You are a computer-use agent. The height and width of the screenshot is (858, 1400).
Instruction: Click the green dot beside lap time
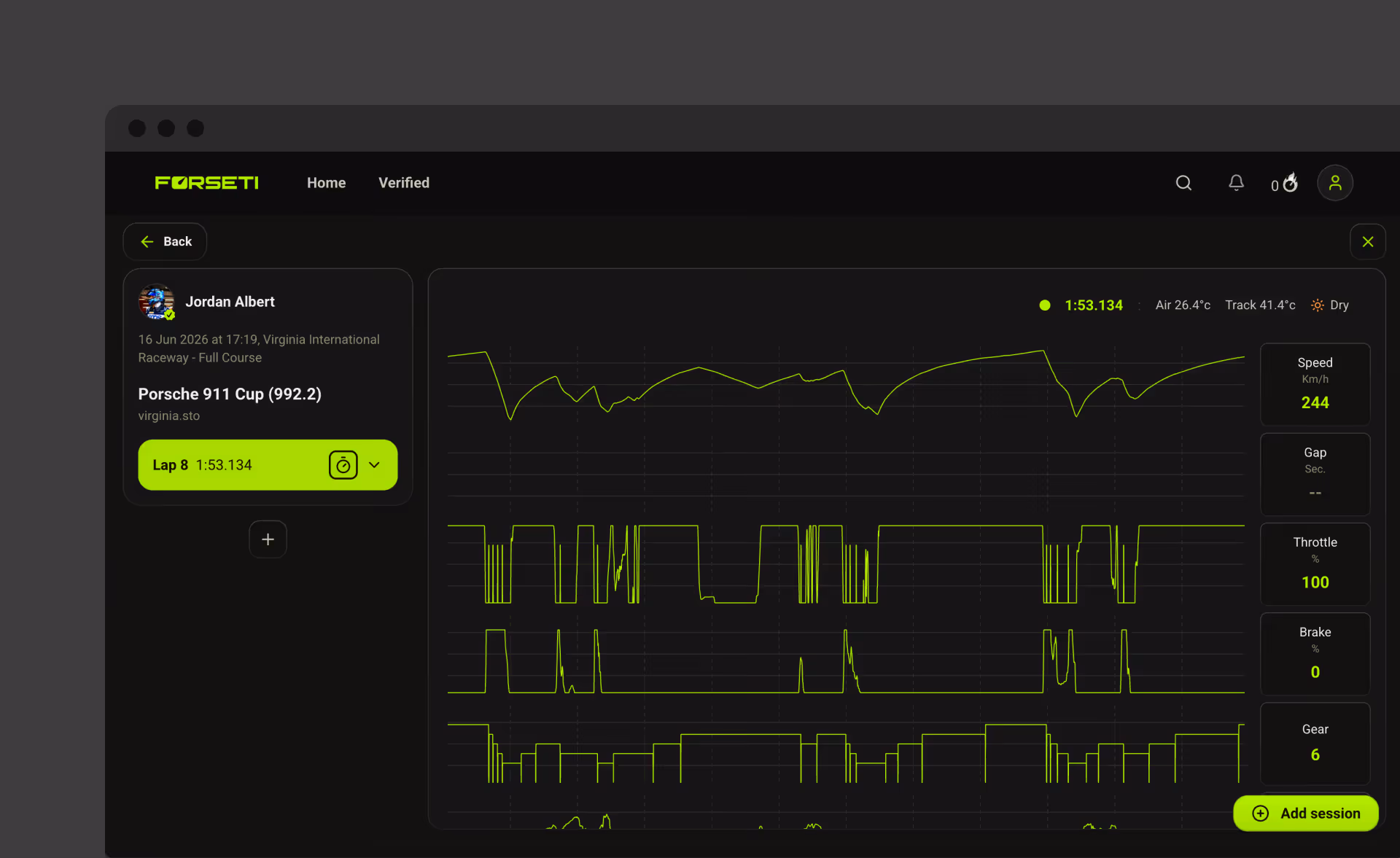[x=1045, y=305]
